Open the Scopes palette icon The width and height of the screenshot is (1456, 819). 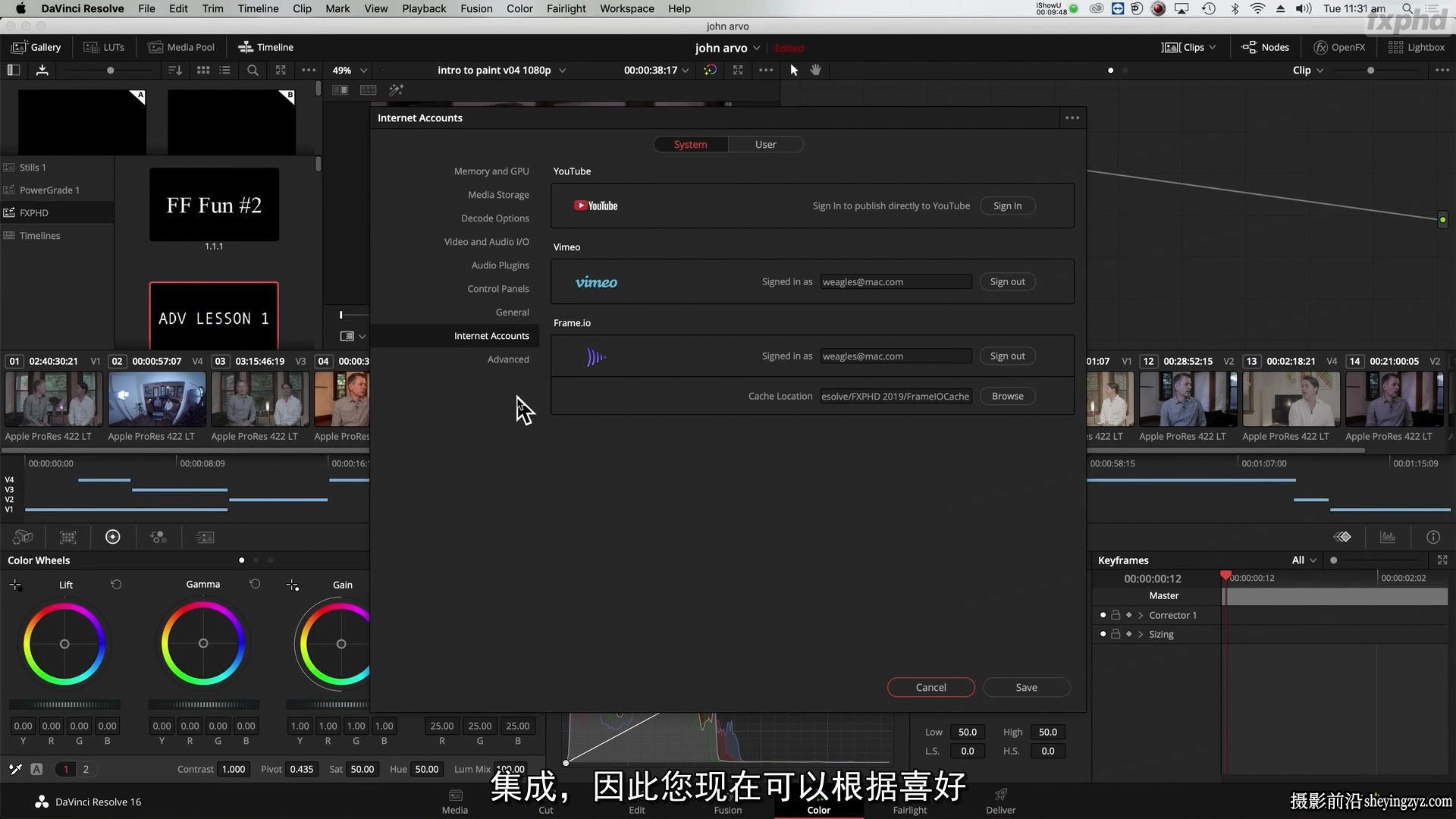(1388, 537)
